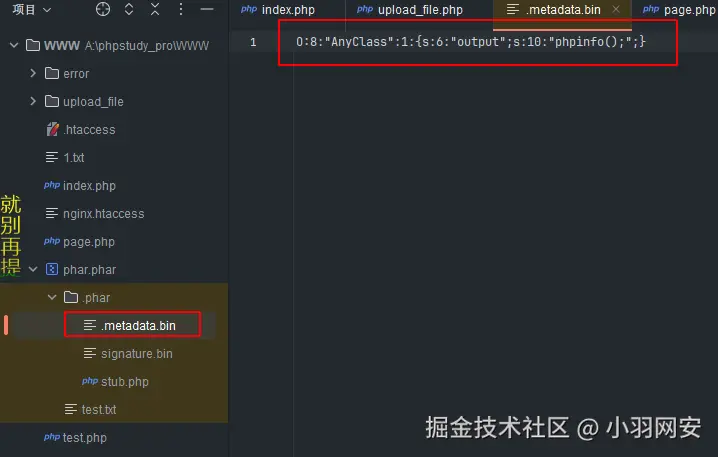Click the .metadata.bin tree file icon
The image size is (718, 457).
click(x=90, y=325)
